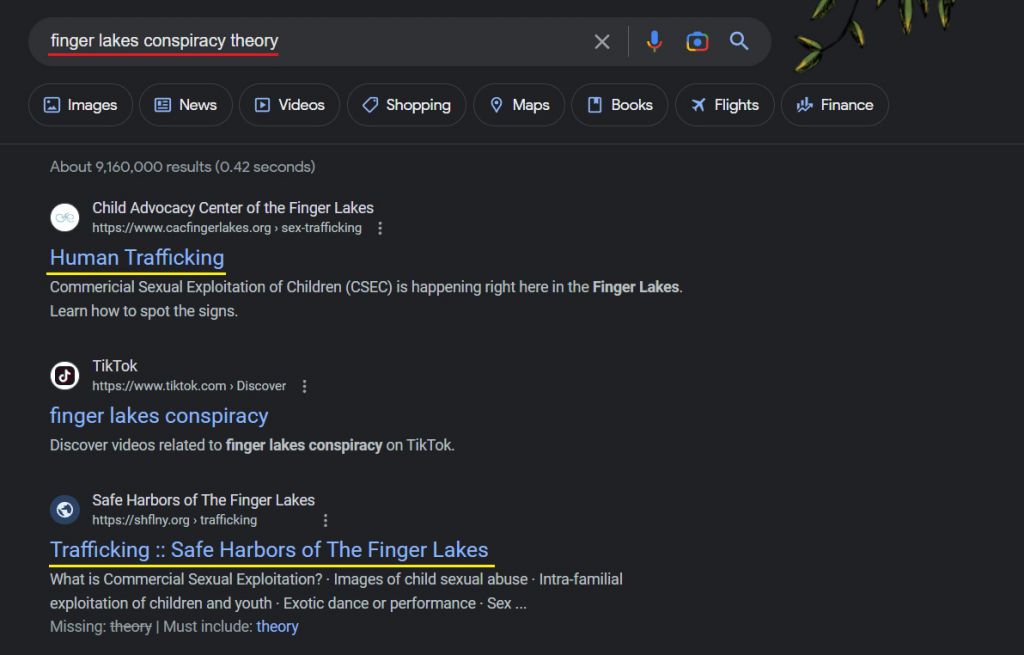
Task: Click the 'About 9,160,000 results' stats text
Action: (x=182, y=167)
